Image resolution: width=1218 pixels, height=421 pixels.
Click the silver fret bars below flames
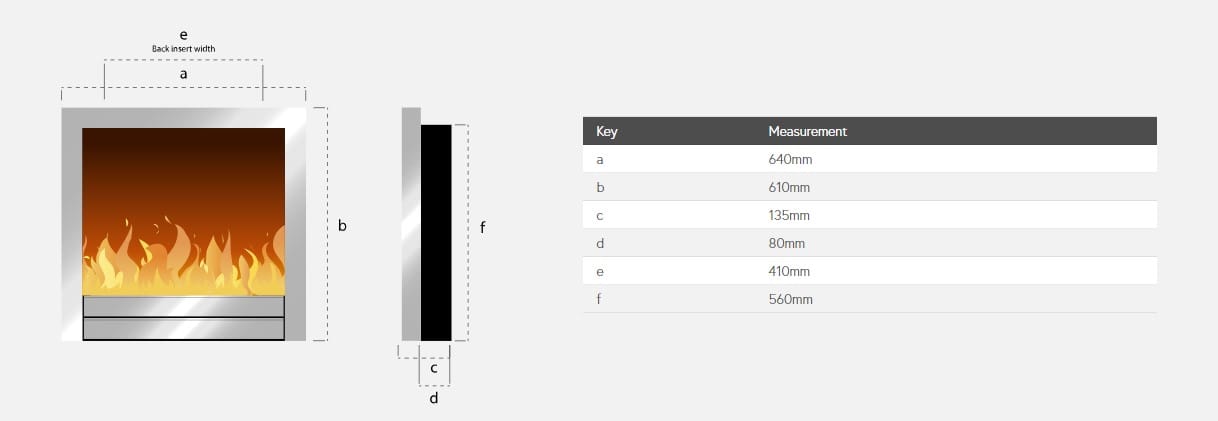click(x=183, y=317)
